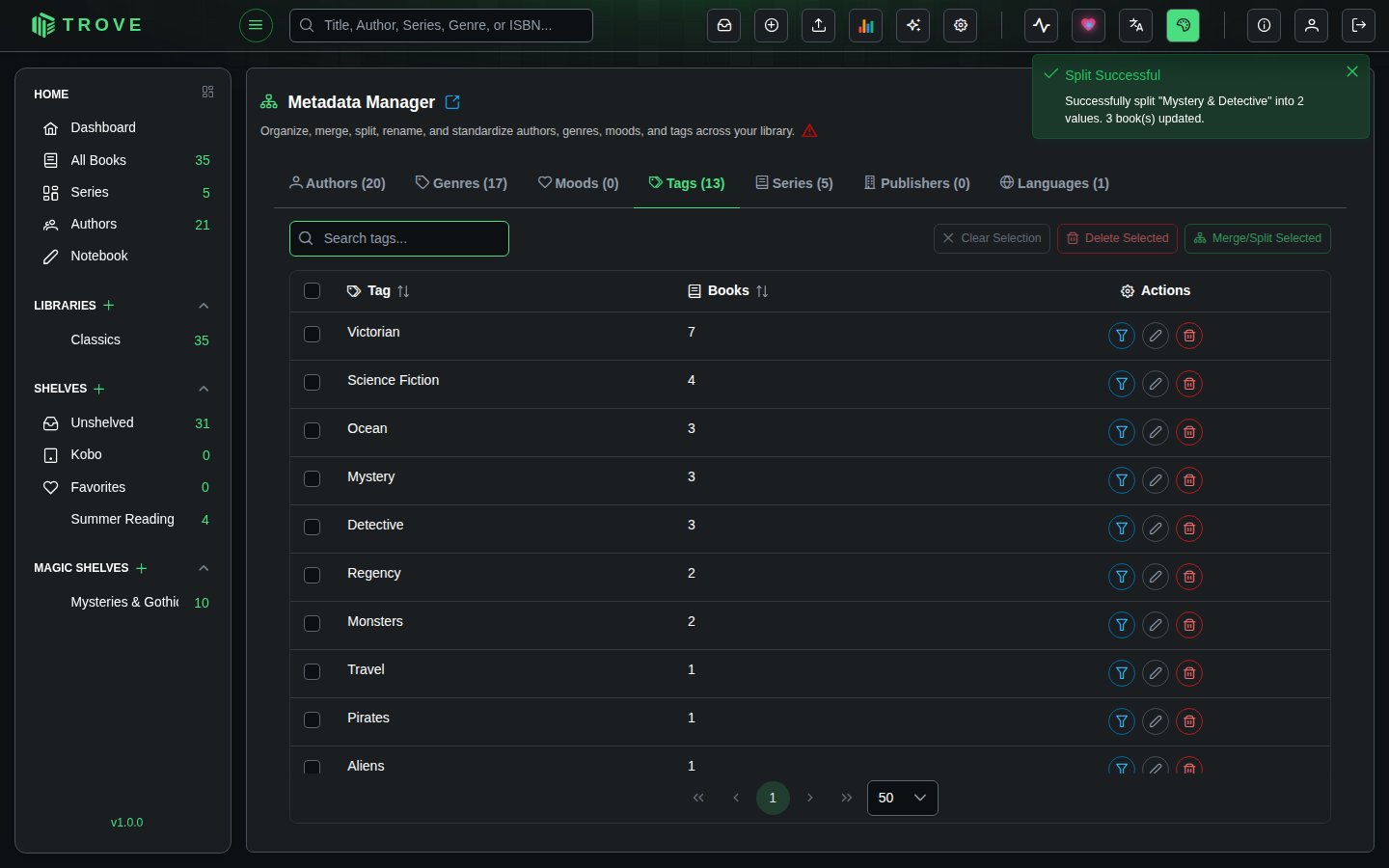Image resolution: width=1389 pixels, height=868 pixels.
Task: Open the statistics bar chart icon in top bar
Action: coord(866,25)
